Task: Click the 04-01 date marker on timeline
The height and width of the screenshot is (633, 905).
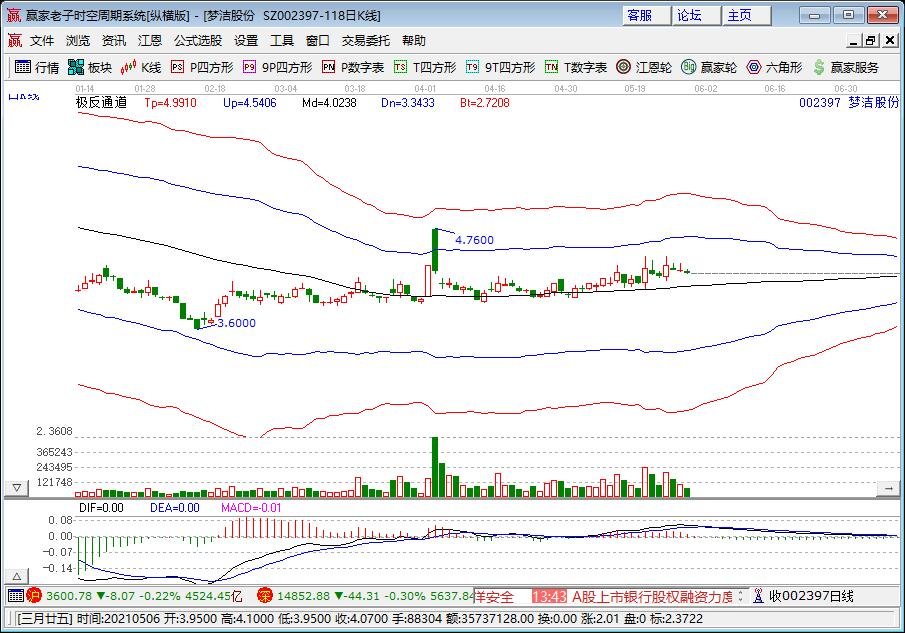Action: pos(425,88)
